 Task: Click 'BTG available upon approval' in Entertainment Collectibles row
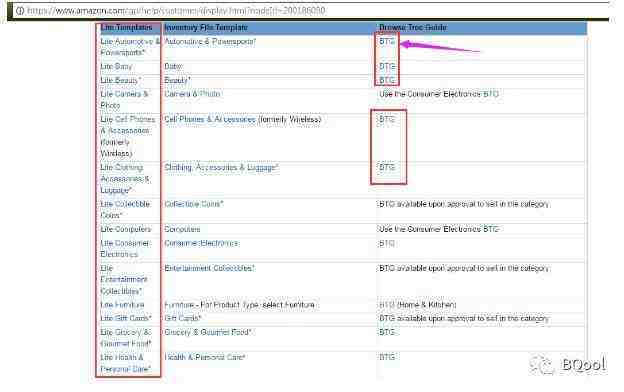coord(464,269)
